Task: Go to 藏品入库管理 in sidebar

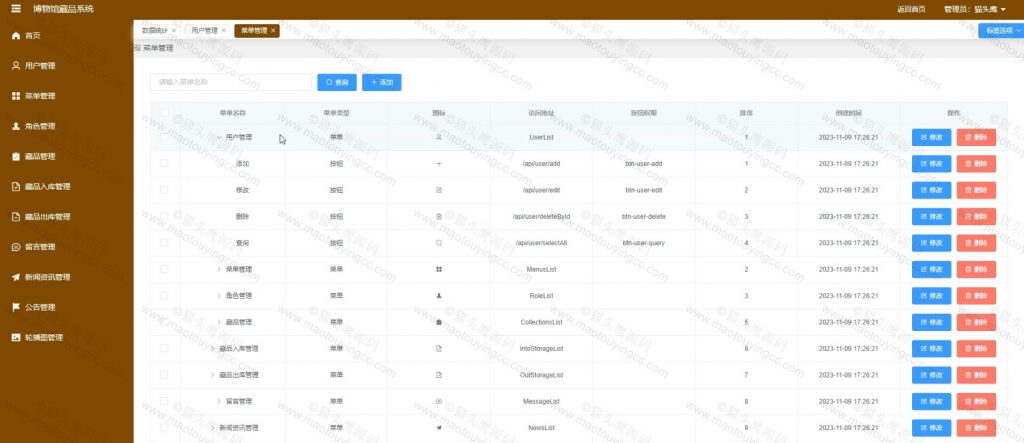Action: click(47, 187)
